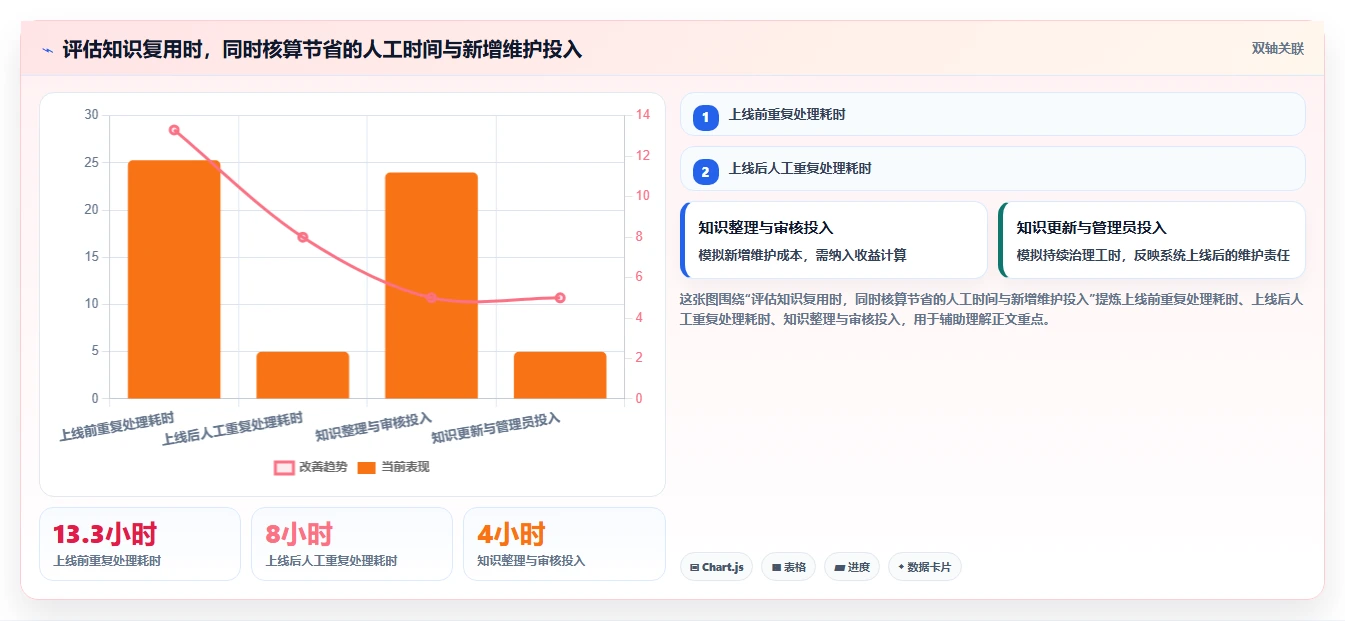Click the trend line point above first bar
Screen dimensions: 1345x621
coord(174,130)
